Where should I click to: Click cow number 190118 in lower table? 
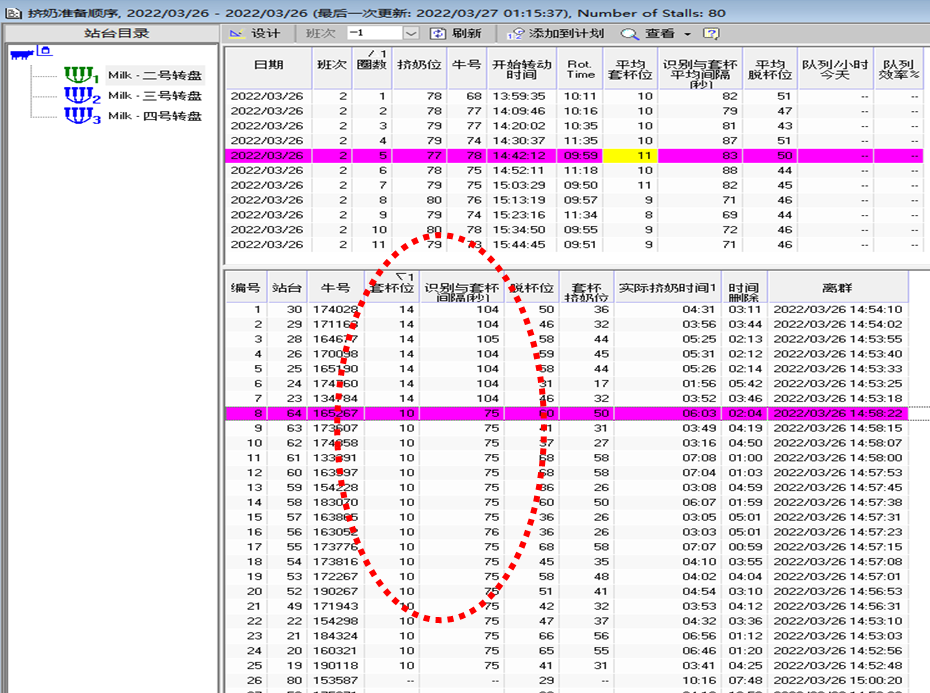[336, 665]
